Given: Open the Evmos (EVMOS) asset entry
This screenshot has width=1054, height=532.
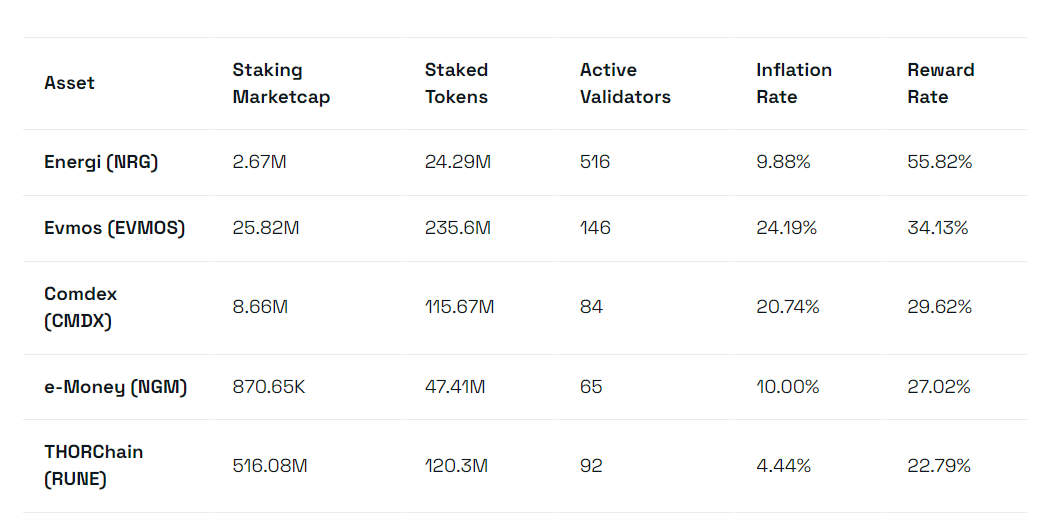Looking at the screenshot, I should [114, 228].
